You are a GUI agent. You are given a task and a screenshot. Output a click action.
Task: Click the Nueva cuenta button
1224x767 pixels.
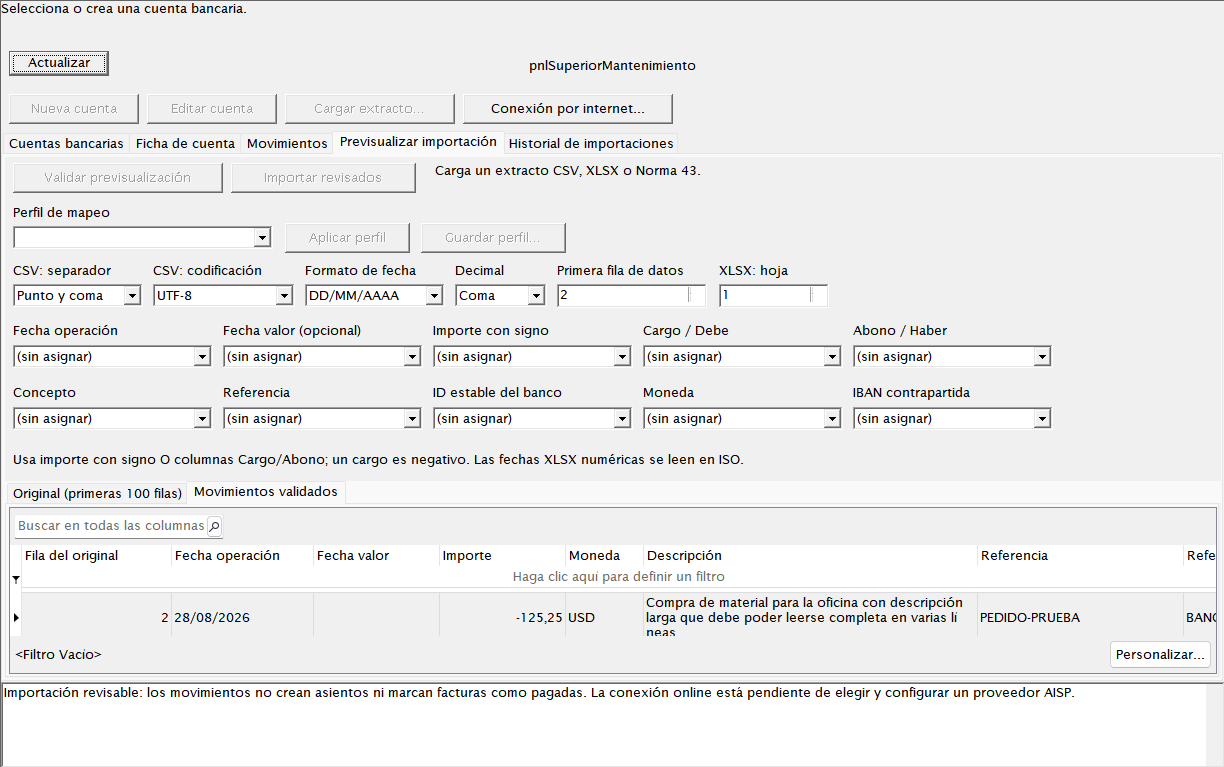click(74, 108)
